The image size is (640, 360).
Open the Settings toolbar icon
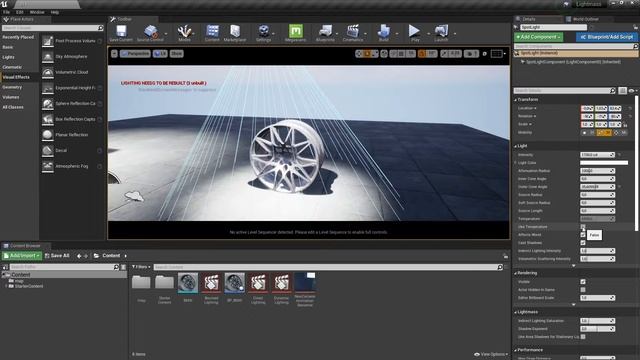(x=263, y=32)
